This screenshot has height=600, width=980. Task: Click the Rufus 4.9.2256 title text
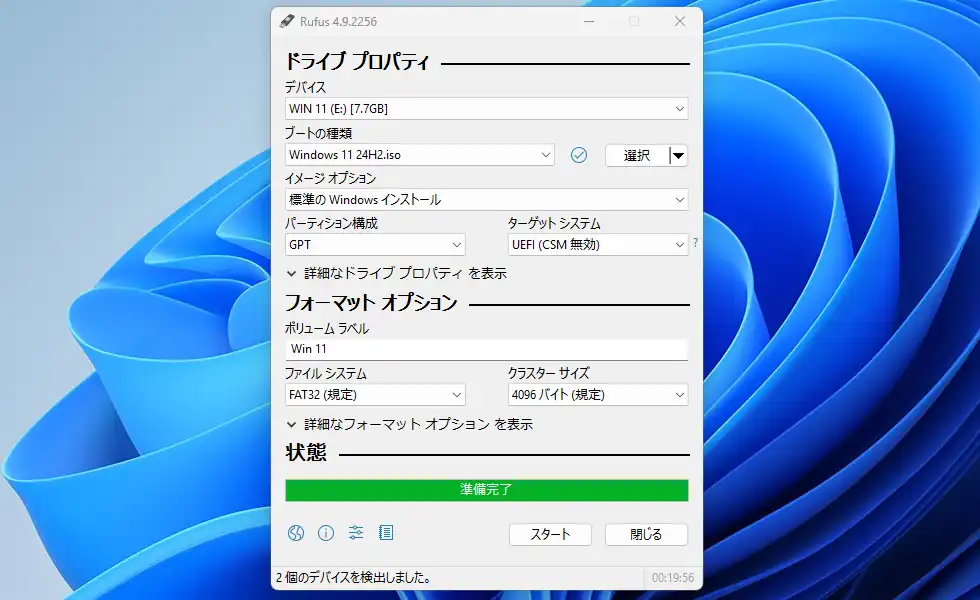(338, 21)
